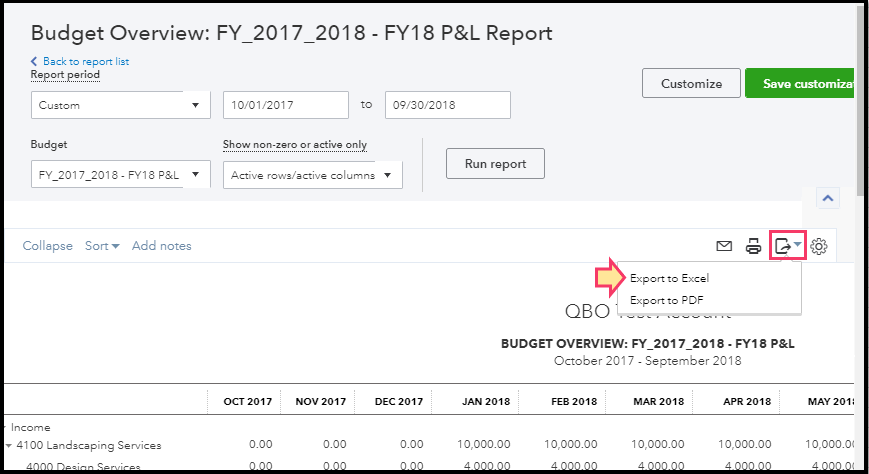Viewport: 869px width, 474px height.
Task: Click 10,000.00 under MAR 2018
Action: 658,444
